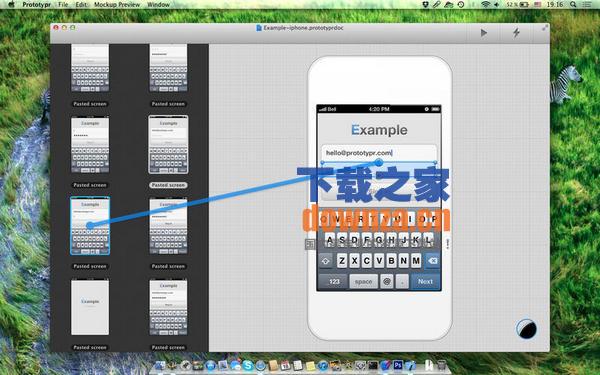Screen dimensions: 600x375
Task: Open Notification Center from the menu bar
Action: point(586,5)
